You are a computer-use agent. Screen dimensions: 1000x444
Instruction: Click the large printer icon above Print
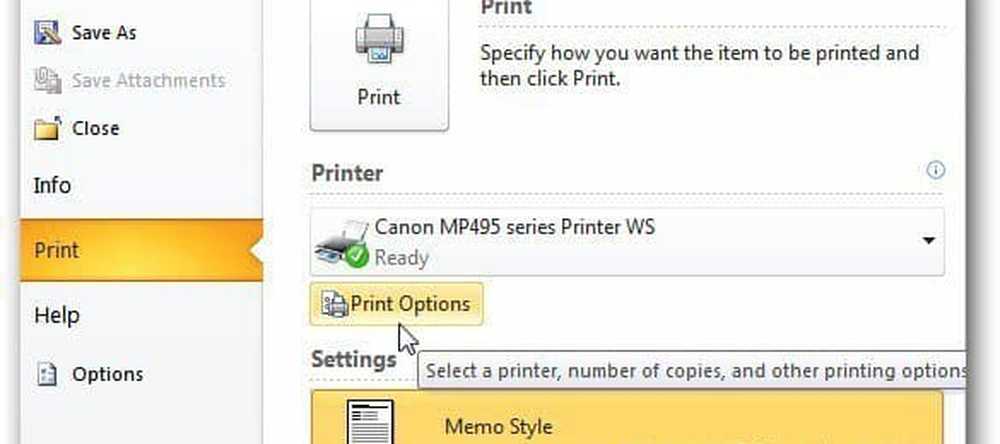379,38
